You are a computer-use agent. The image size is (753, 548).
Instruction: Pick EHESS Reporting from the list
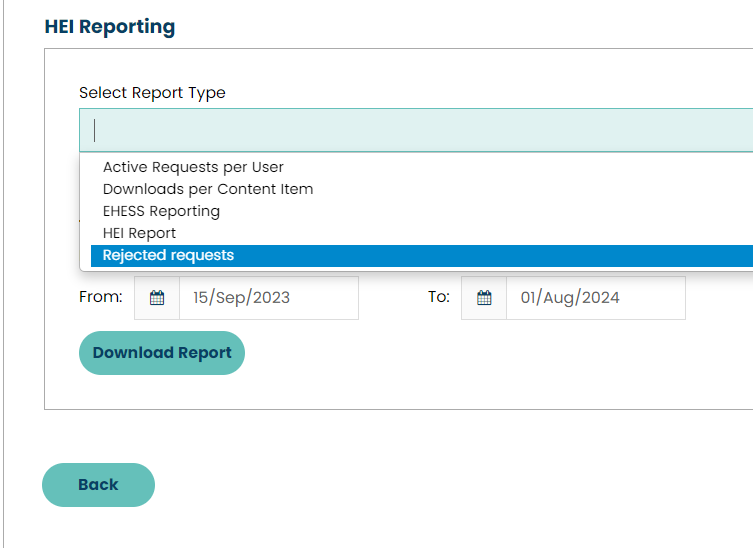(161, 211)
